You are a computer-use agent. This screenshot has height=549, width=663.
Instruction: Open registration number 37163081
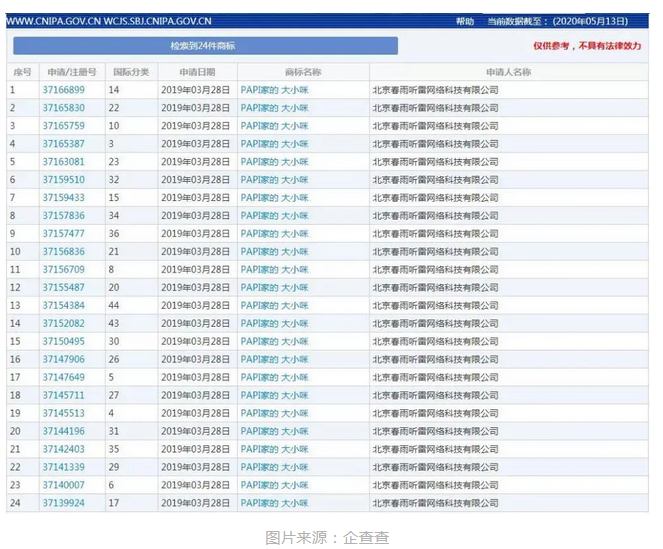pyautogui.click(x=63, y=162)
